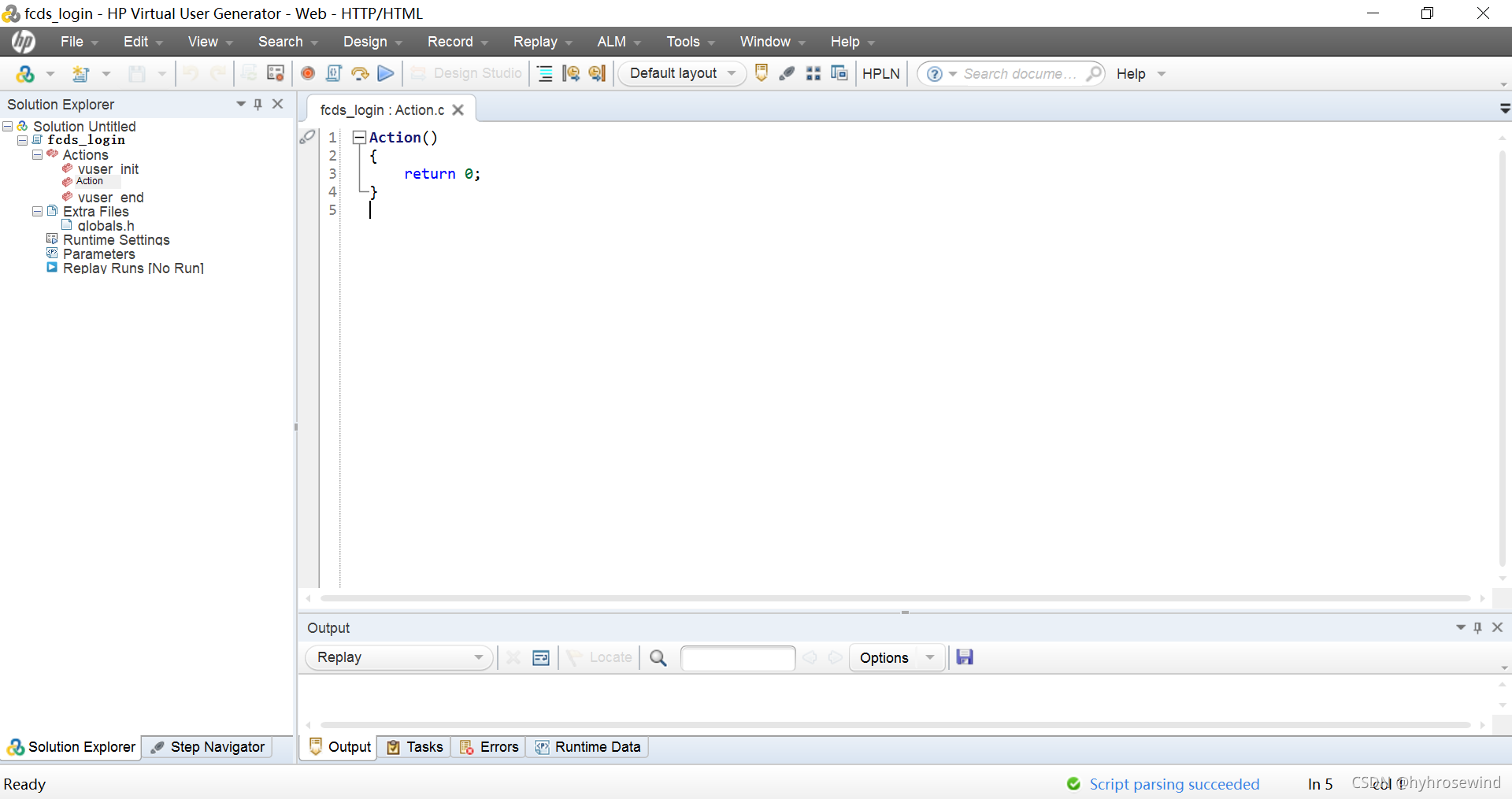Screen dimensions: 1512x799
Task: Open the Design menu
Action: click(372, 42)
